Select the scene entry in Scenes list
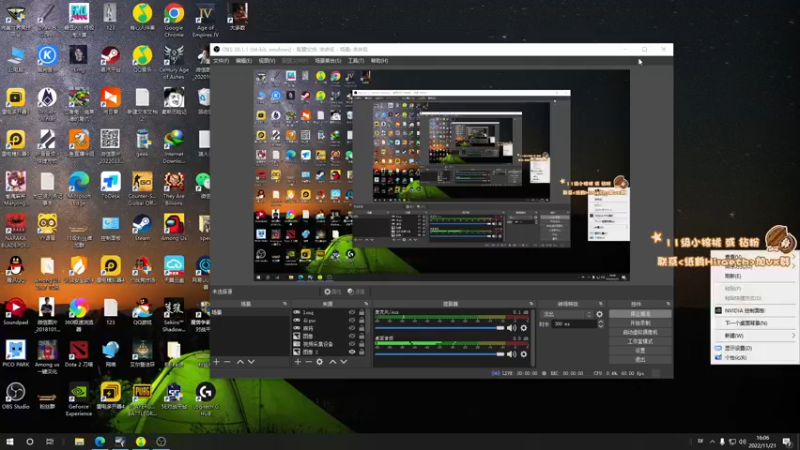The height and width of the screenshot is (450, 800). pos(249,312)
